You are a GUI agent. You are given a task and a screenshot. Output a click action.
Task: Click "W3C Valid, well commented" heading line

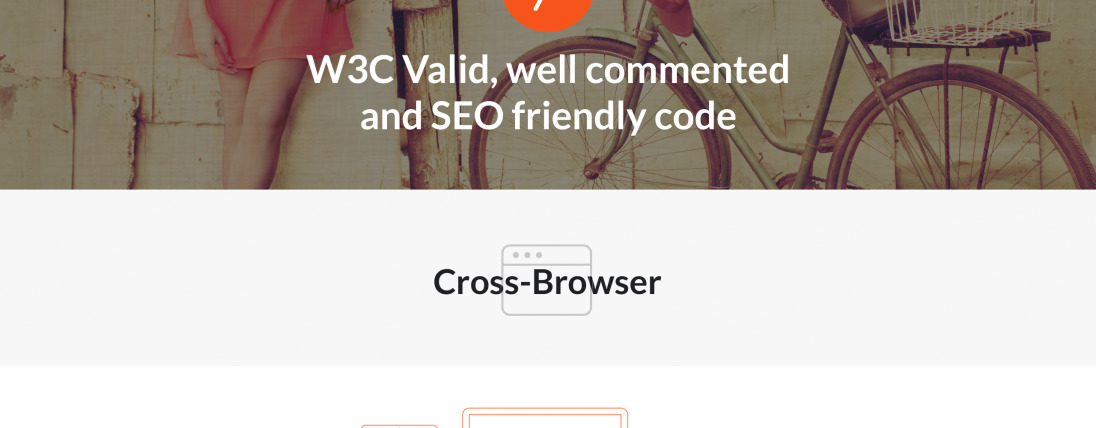pyautogui.click(x=547, y=70)
